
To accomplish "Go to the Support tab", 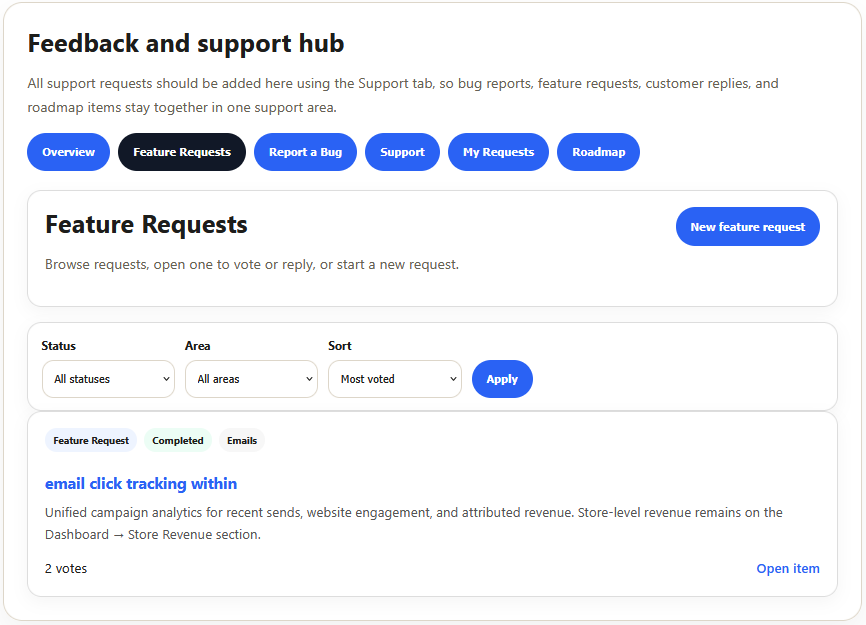I will pos(402,152).
